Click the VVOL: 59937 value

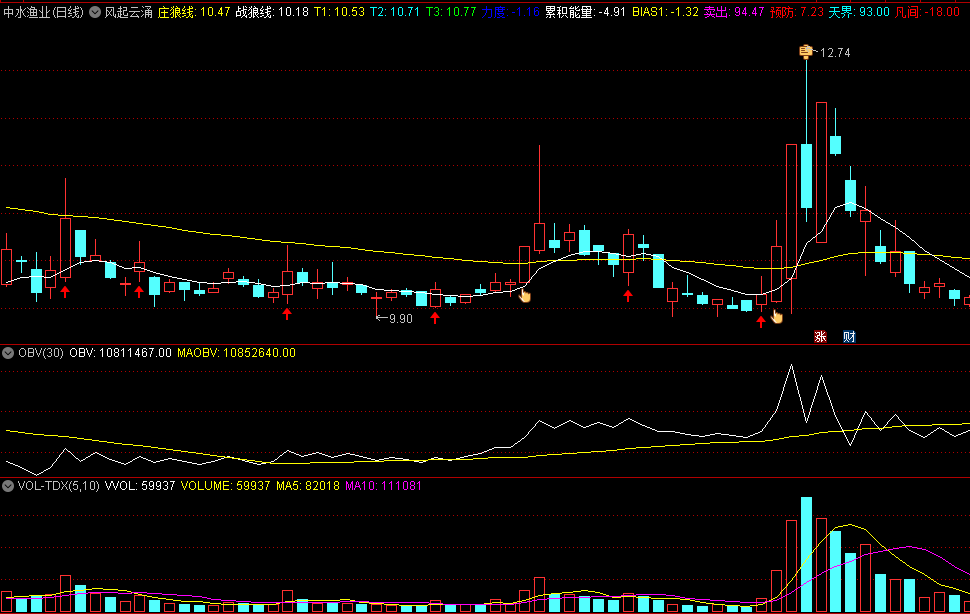pyautogui.click(x=140, y=486)
